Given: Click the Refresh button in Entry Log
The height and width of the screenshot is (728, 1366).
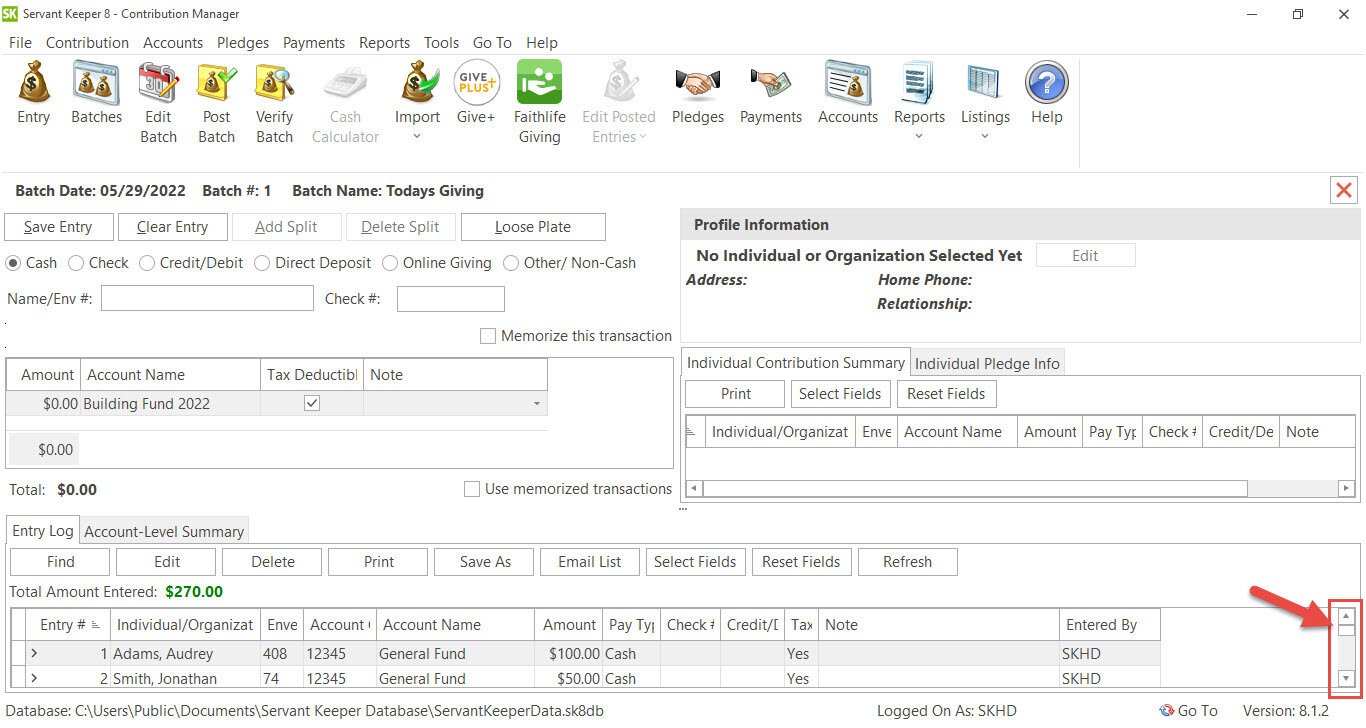Looking at the screenshot, I should [907, 561].
